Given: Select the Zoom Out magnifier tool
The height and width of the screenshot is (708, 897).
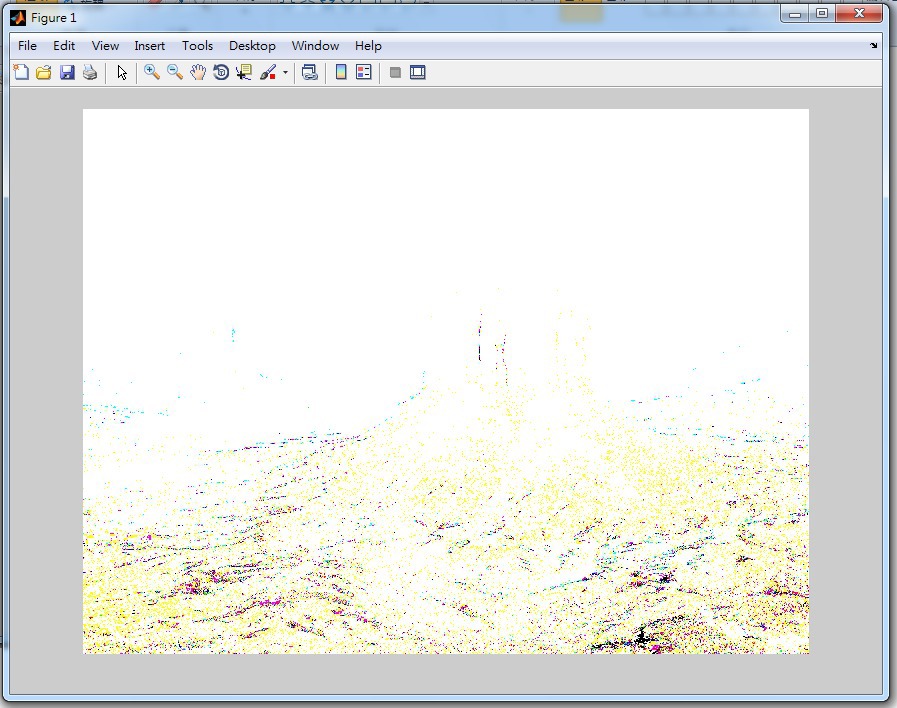Looking at the screenshot, I should (175, 72).
